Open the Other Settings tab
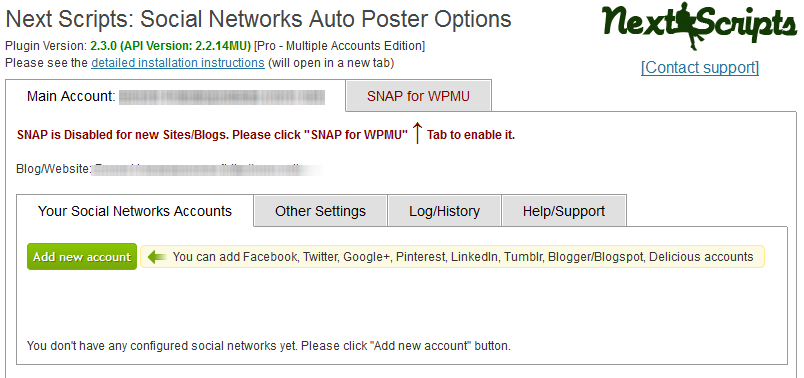The width and height of the screenshot is (804, 378). 320,211
